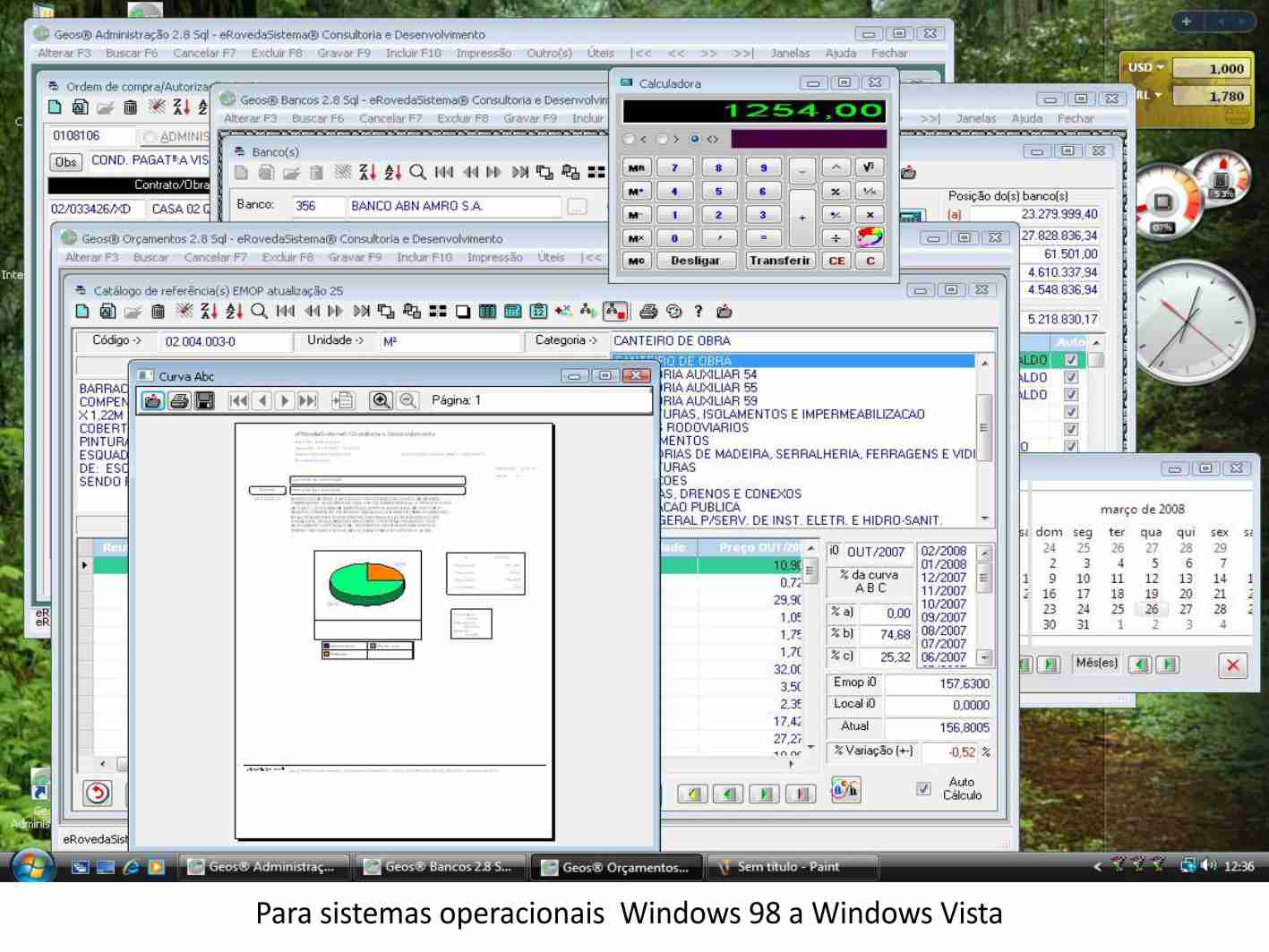This screenshot has width=1269, height=952.
Task: Click the printer icon in Catálogo toolbar
Action: pos(648,312)
